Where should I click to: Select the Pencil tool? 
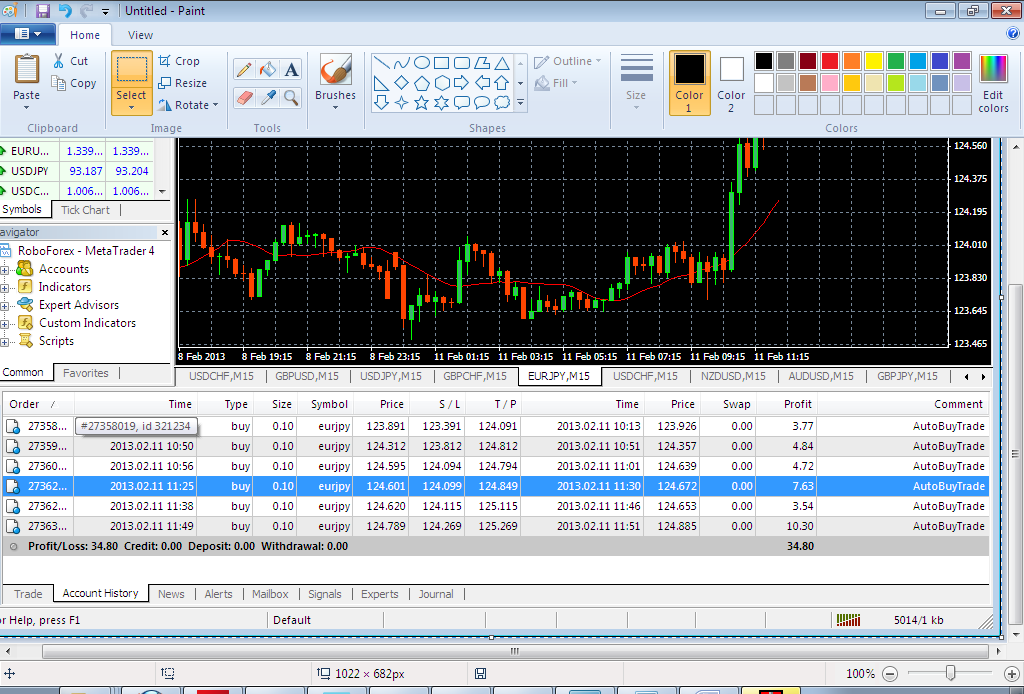[x=244, y=69]
